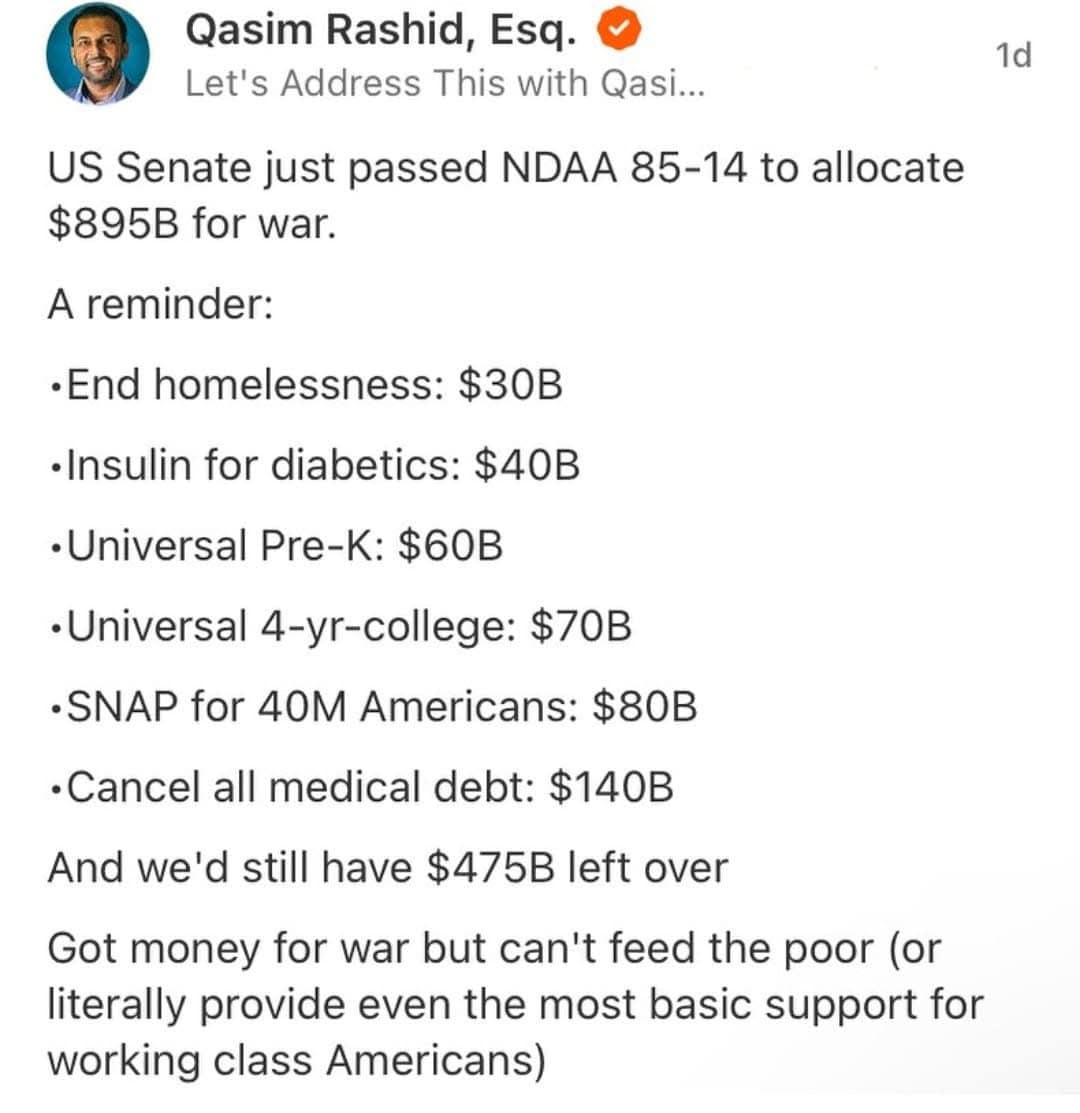The height and width of the screenshot is (1113, 1080).
Task: Select the End homelessness: $30B bullet
Action: [x=307, y=385]
